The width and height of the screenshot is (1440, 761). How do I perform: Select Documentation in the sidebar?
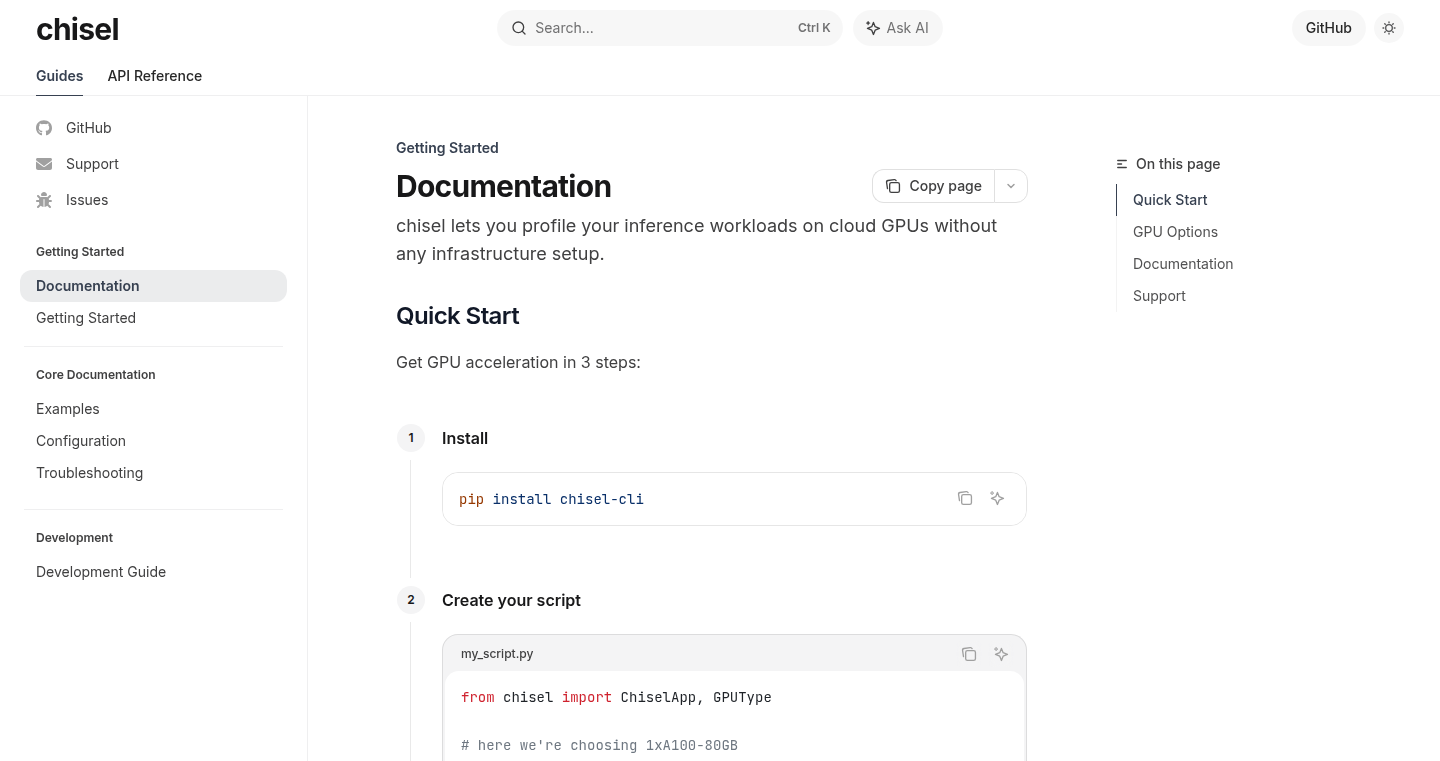[153, 286]
